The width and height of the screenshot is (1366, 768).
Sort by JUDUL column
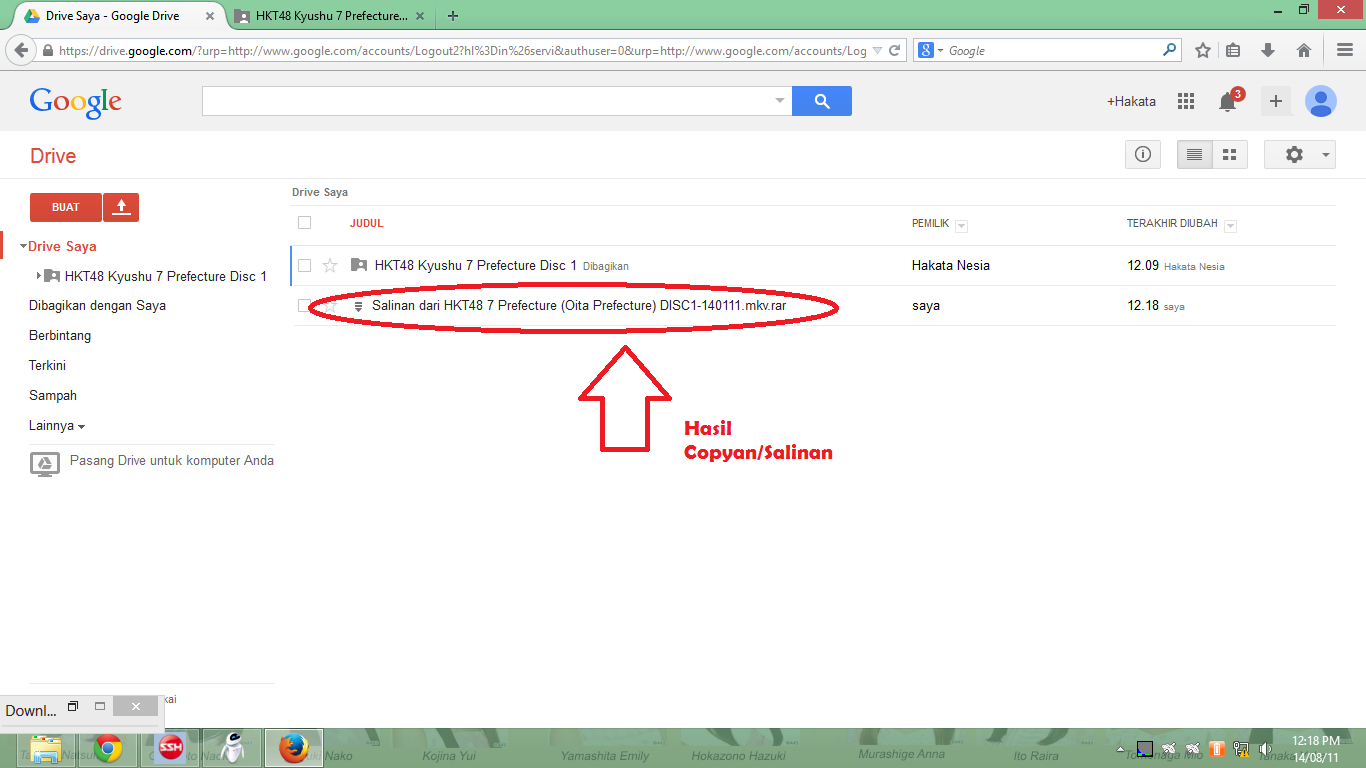click(367, 224)
